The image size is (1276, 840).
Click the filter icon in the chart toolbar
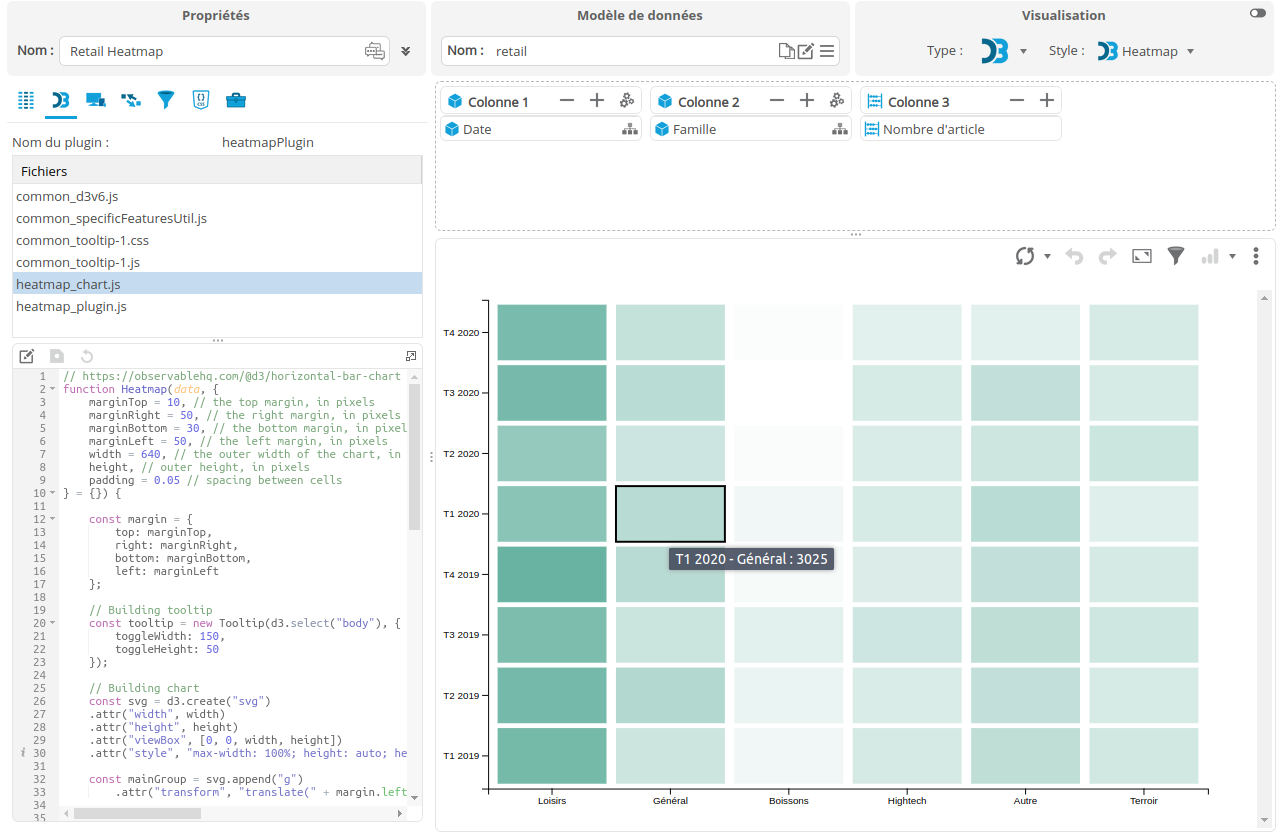click(1176, 256)
